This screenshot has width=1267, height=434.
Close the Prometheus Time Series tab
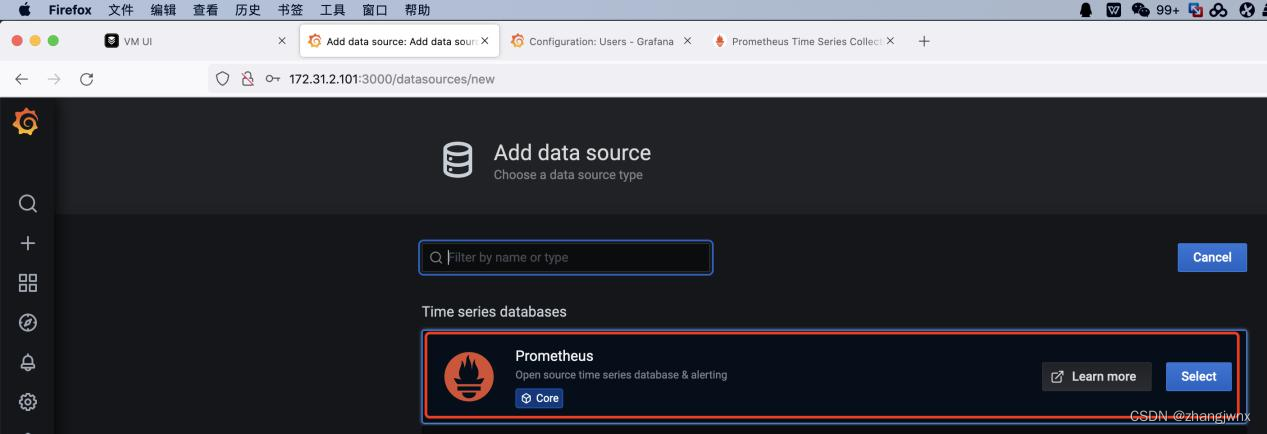click(x=890, y=41)
